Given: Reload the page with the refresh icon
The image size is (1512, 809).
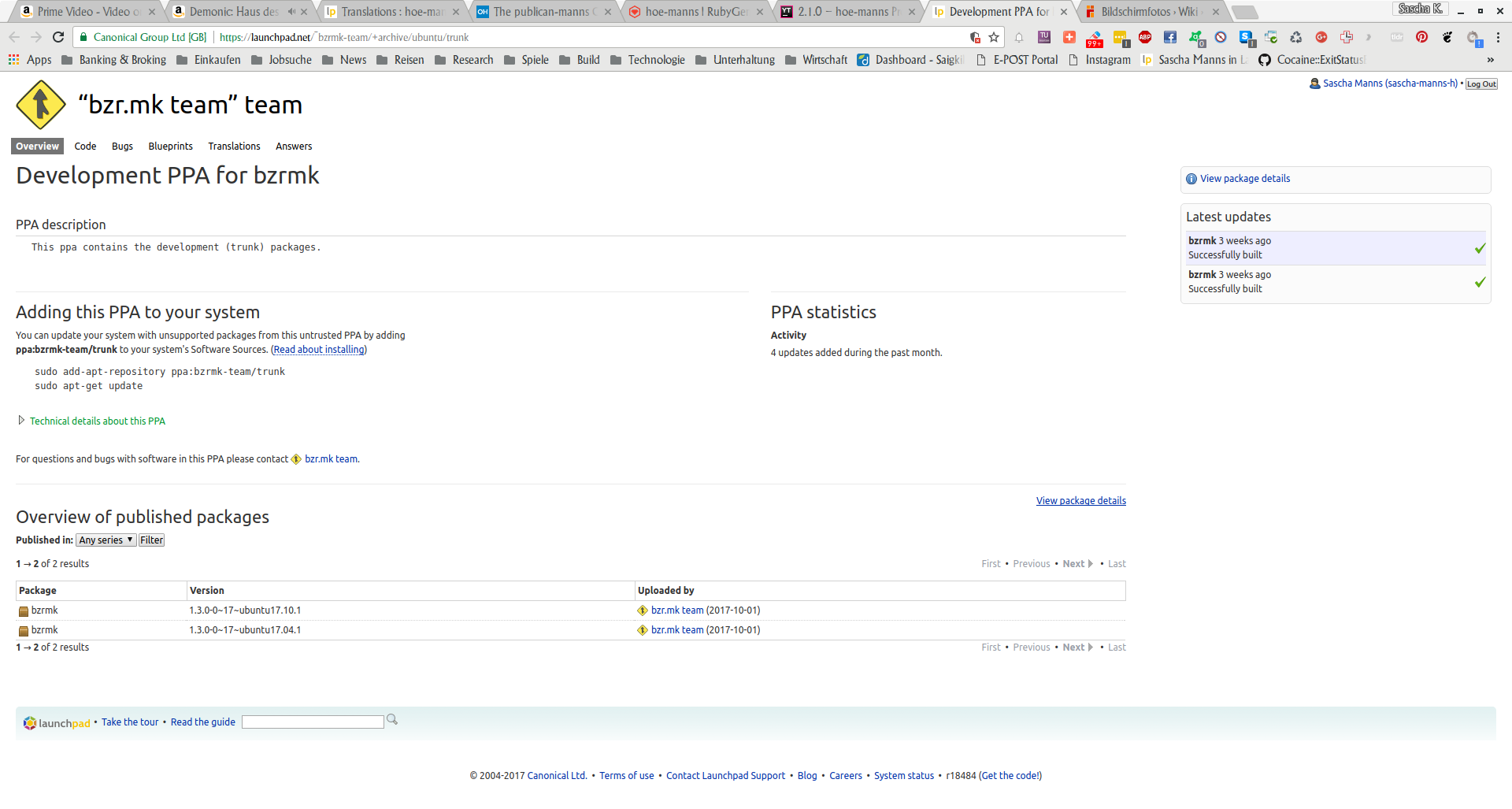Looking at the screenshot, I should tap(58, 37).
